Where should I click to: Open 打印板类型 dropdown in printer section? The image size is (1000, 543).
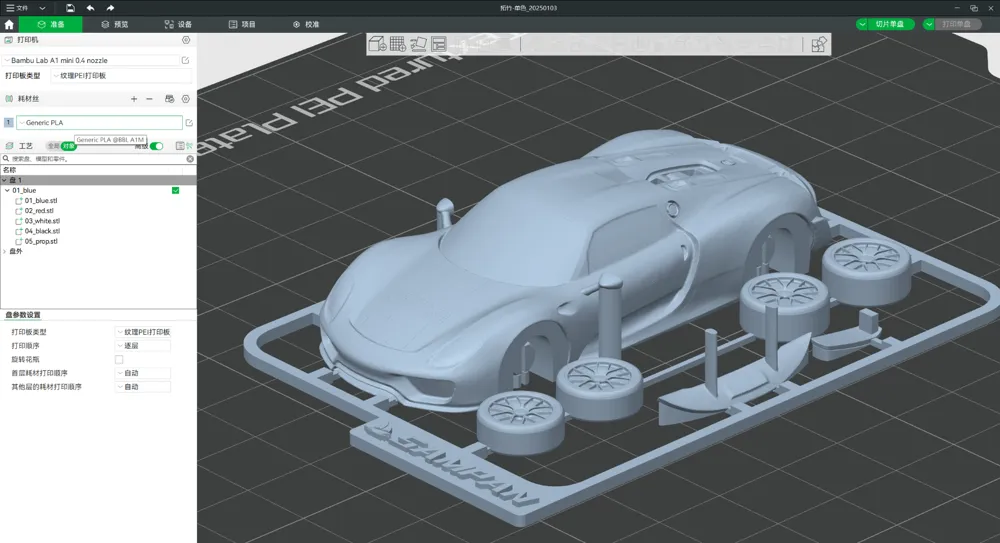(x=121, y=75)
